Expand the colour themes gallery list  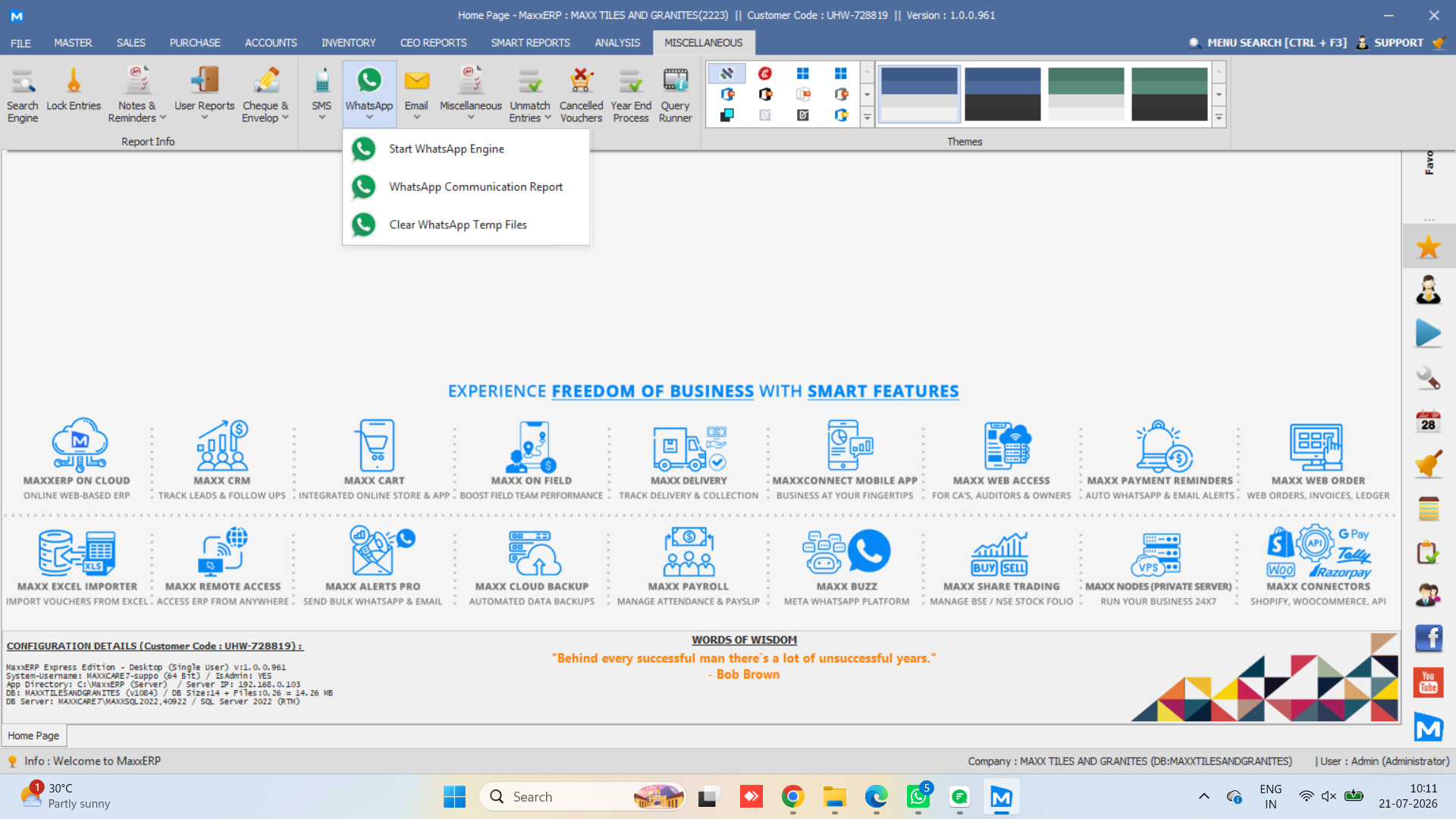(x=1219, y=117)
